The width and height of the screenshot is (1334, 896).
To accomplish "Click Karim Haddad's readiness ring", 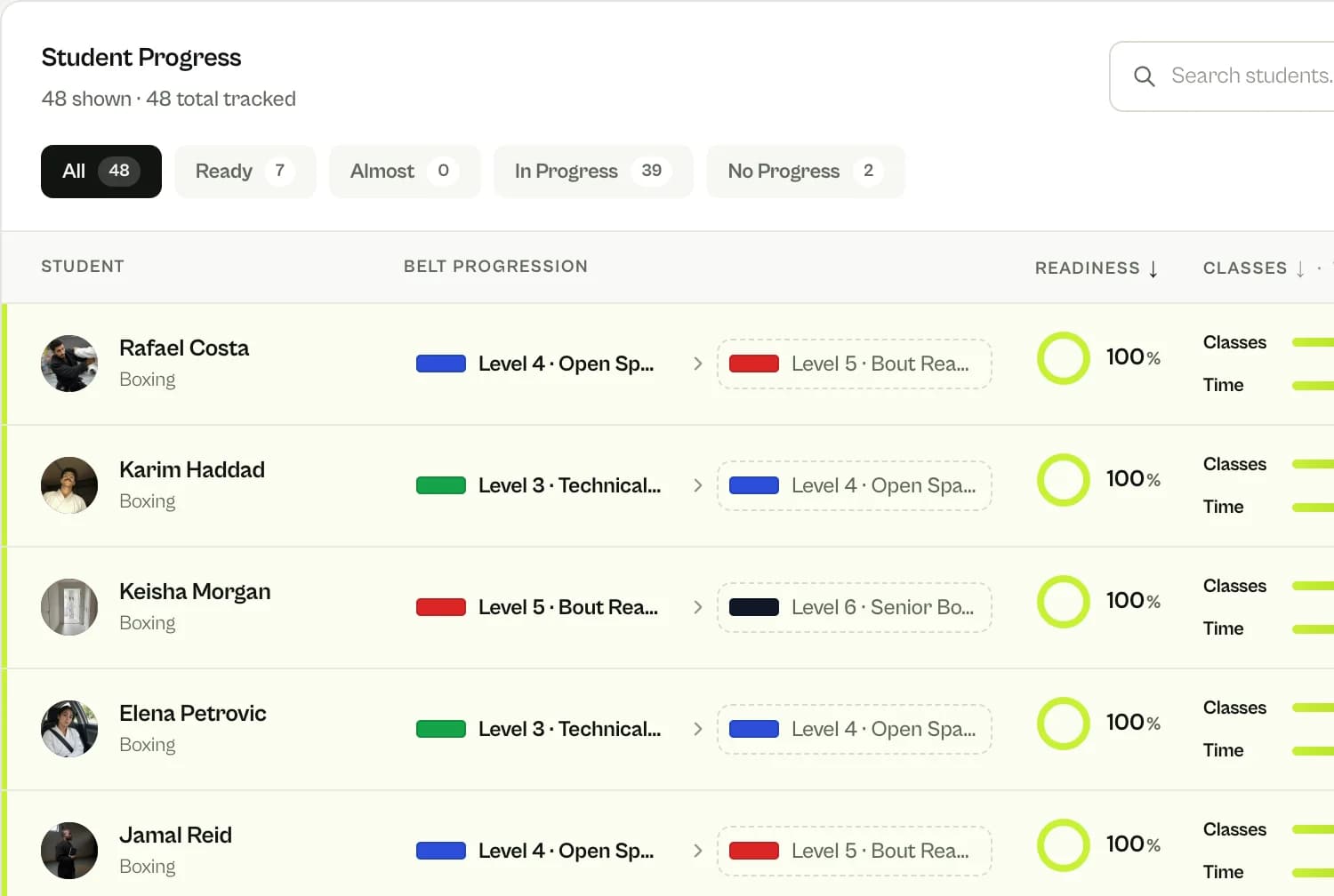I will pyautogui.click(x=1064, y=480).
